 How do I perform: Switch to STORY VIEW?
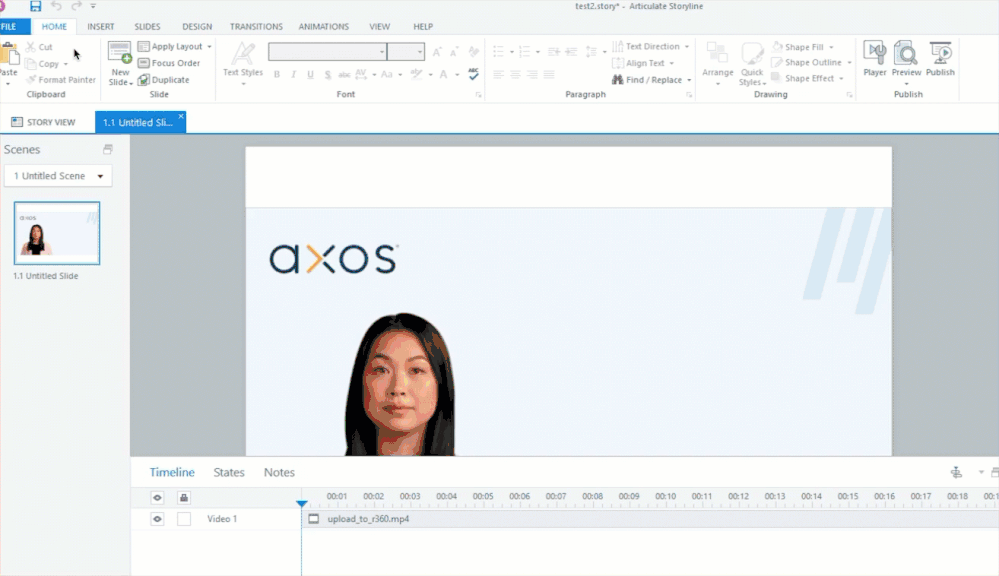click(44, 122)
